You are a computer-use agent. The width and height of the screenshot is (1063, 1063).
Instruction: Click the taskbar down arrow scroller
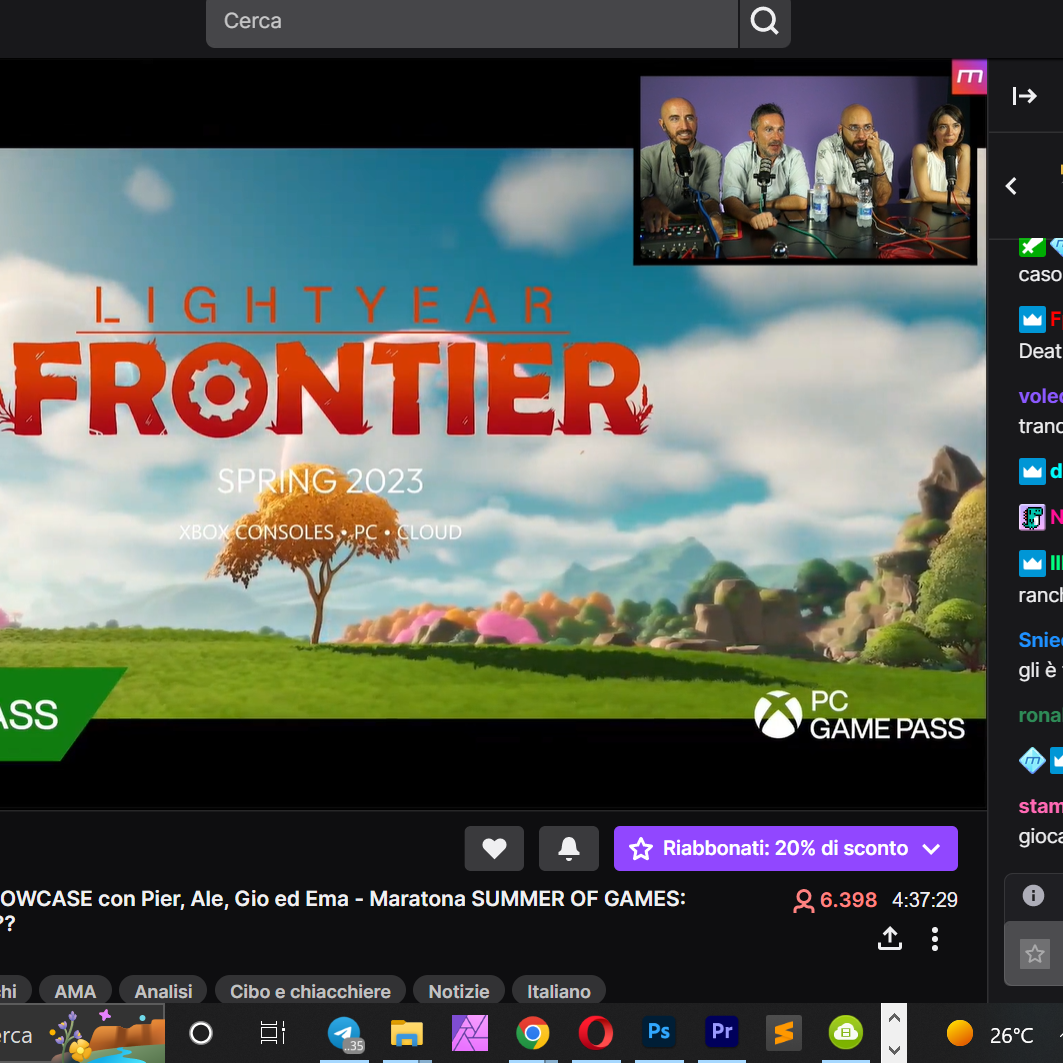(x=894, y=1049)
